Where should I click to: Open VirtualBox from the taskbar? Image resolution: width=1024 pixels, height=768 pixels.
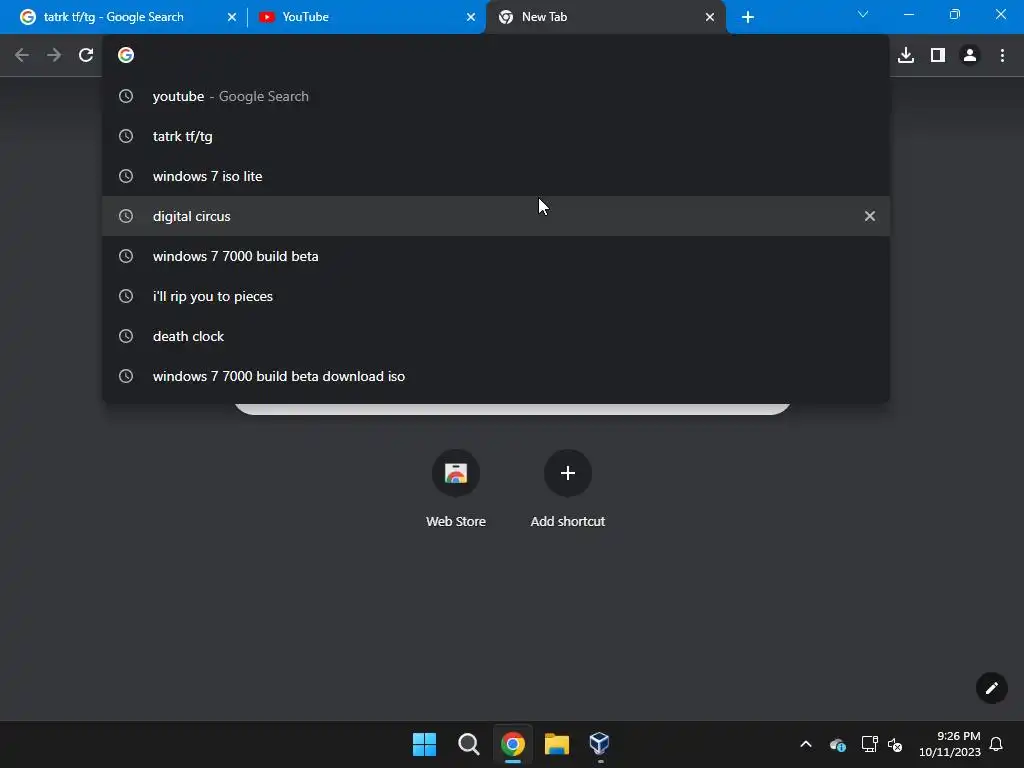(600, 743)
